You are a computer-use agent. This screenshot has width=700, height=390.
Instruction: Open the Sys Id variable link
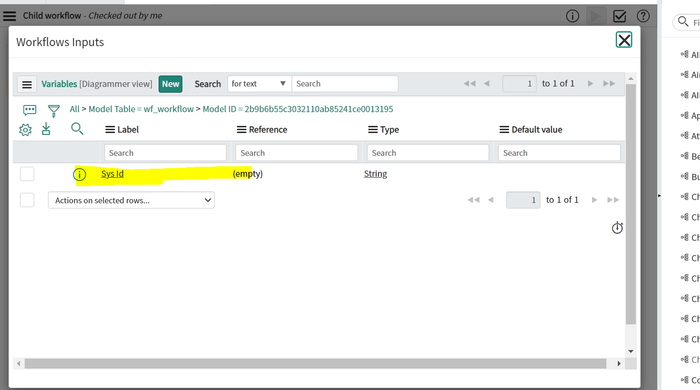pos(112,174)
